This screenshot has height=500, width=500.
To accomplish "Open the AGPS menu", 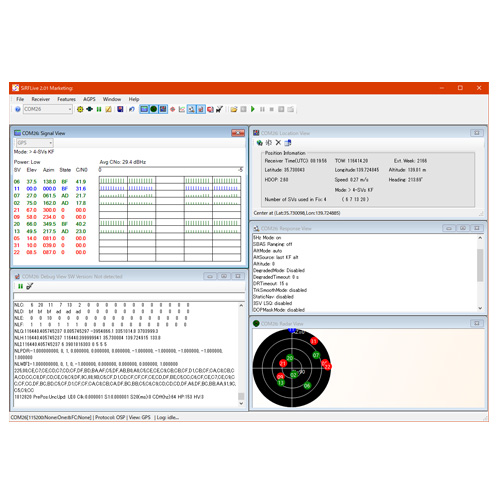I will [89, 99].
